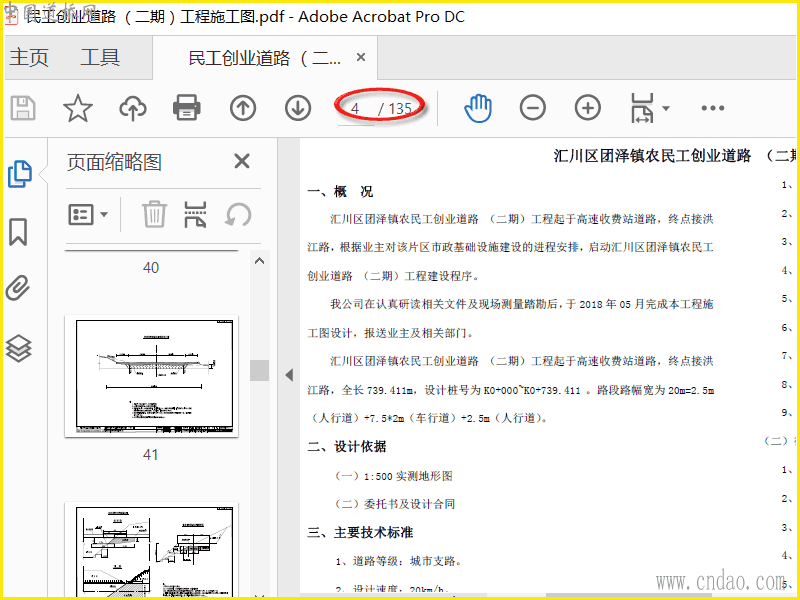
Task: Open the Bookmarks sidebar panel
Action: point(18,232)
